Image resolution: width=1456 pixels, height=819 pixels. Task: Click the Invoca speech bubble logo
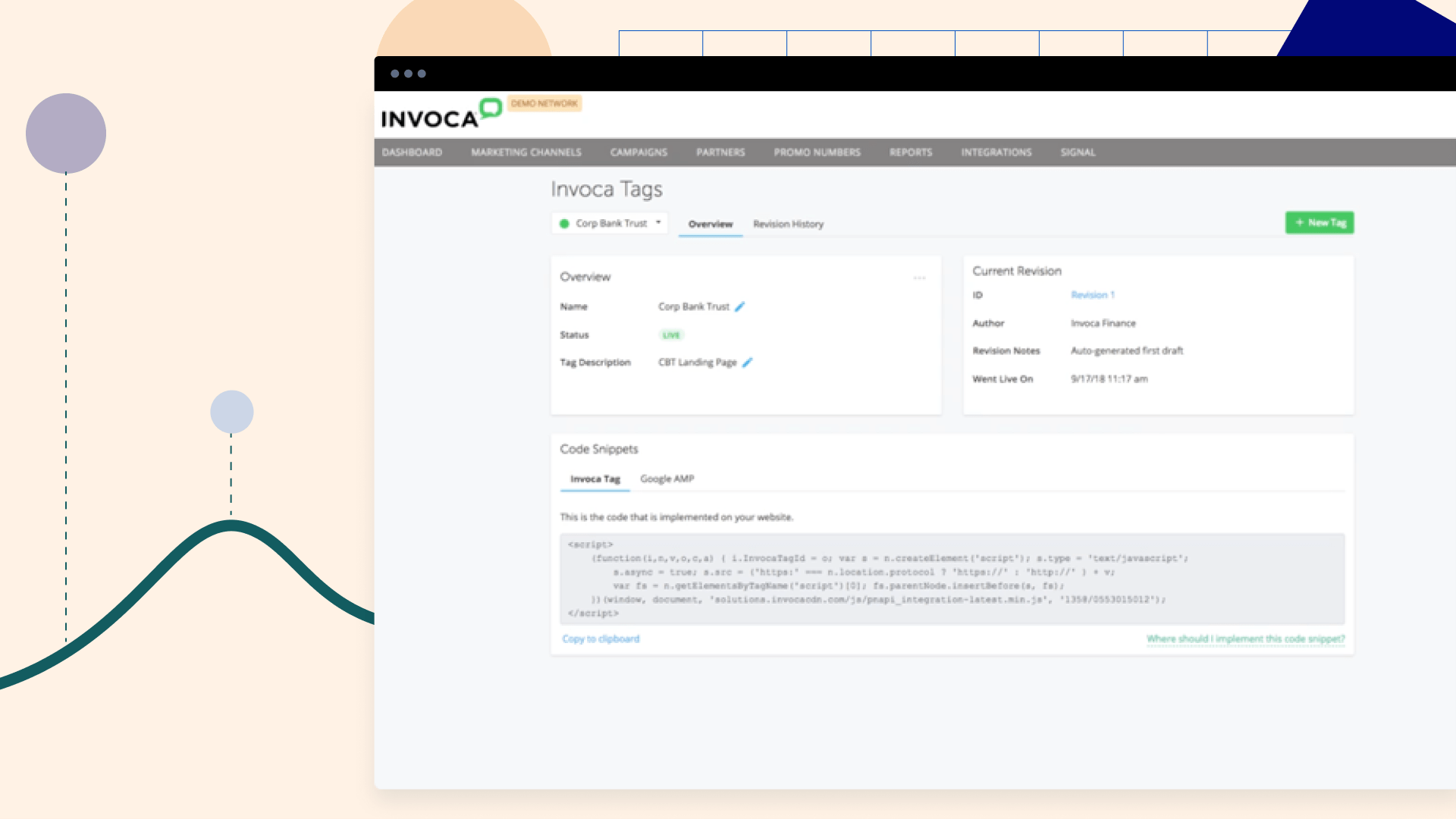click(491, 108)
